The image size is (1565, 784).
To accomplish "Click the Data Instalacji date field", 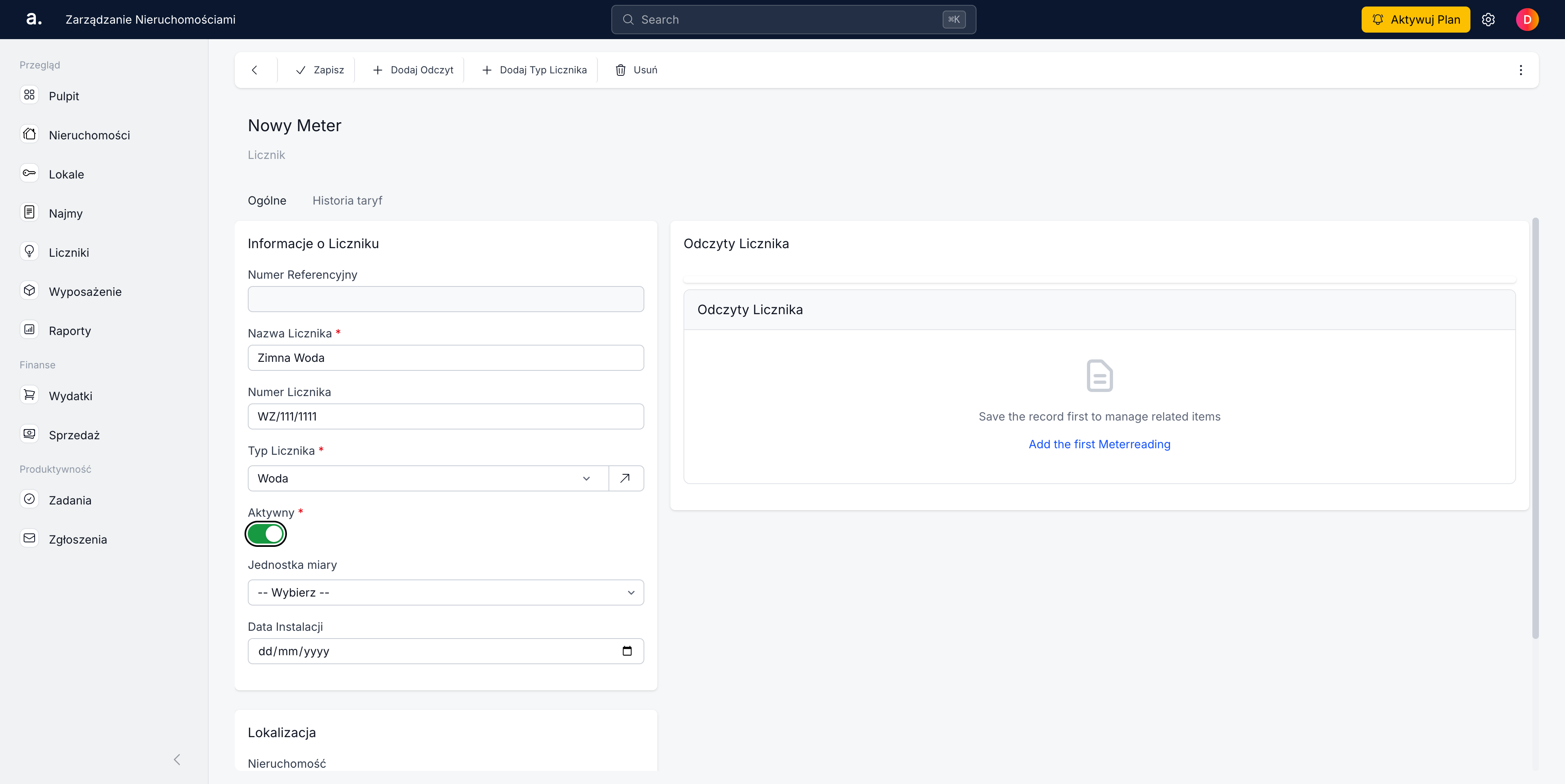I will click(x=445, y=651).
